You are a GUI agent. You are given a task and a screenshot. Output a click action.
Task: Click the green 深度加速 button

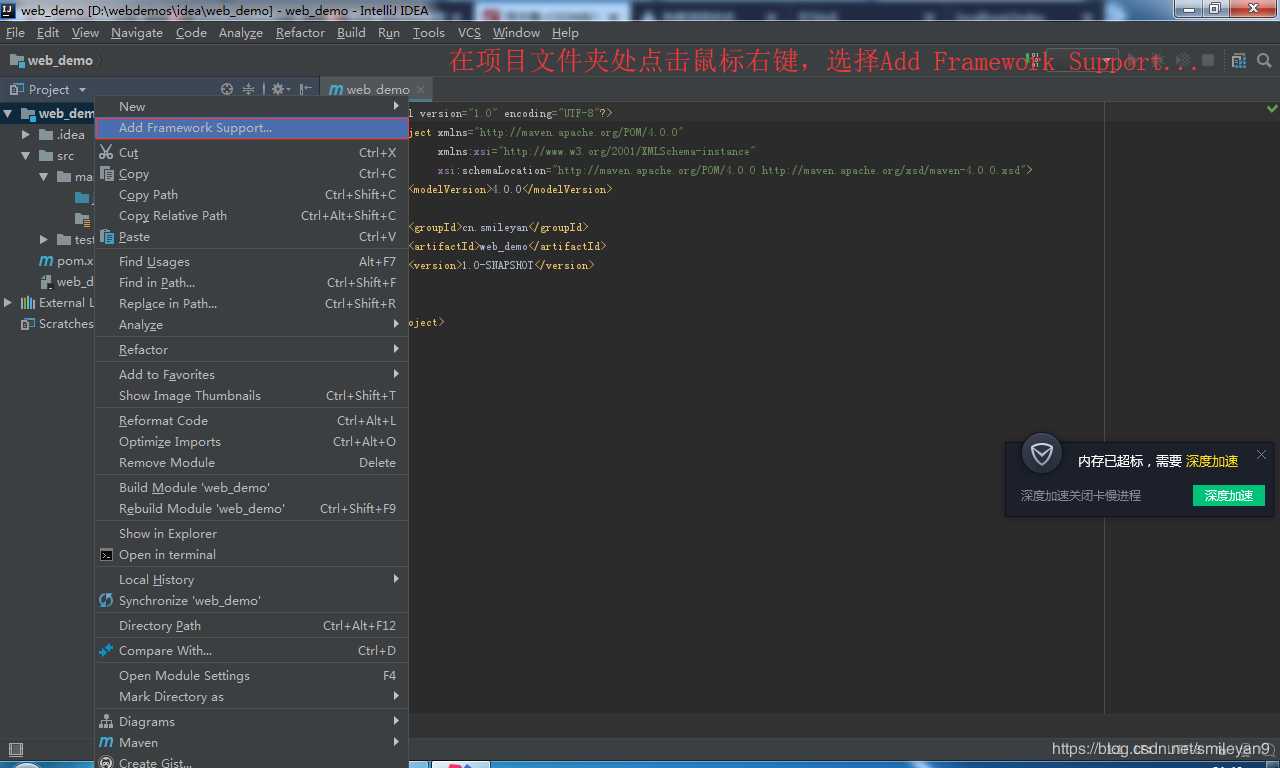tap(1228, 495)
